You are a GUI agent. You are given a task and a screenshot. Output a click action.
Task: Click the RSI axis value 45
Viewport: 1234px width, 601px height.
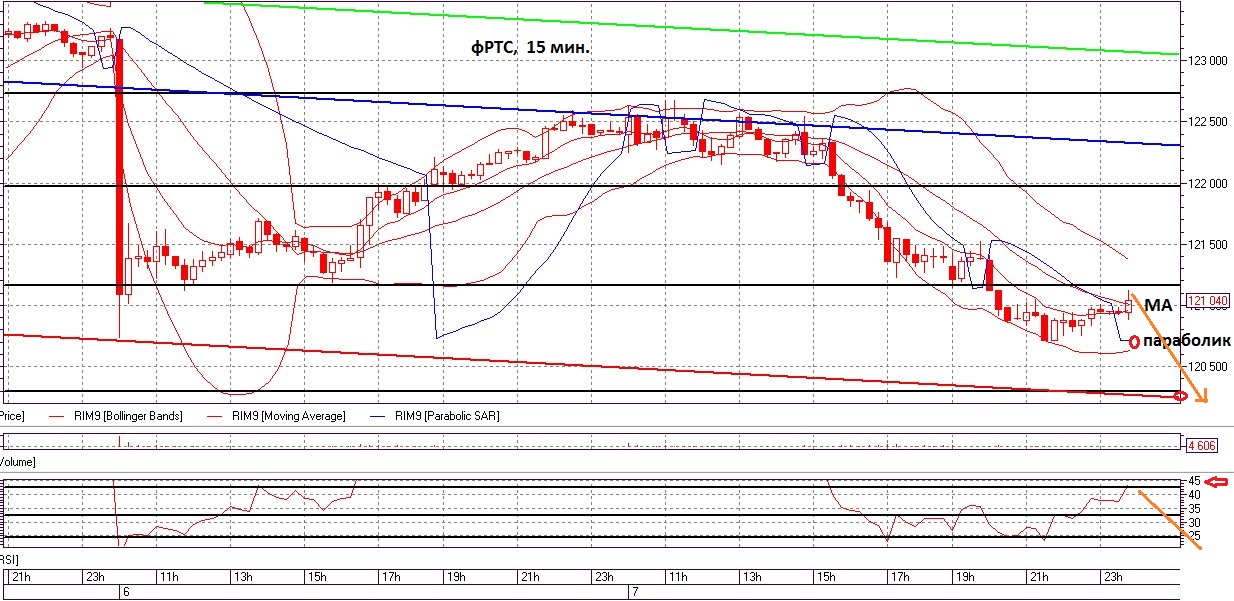point(1194,481)
